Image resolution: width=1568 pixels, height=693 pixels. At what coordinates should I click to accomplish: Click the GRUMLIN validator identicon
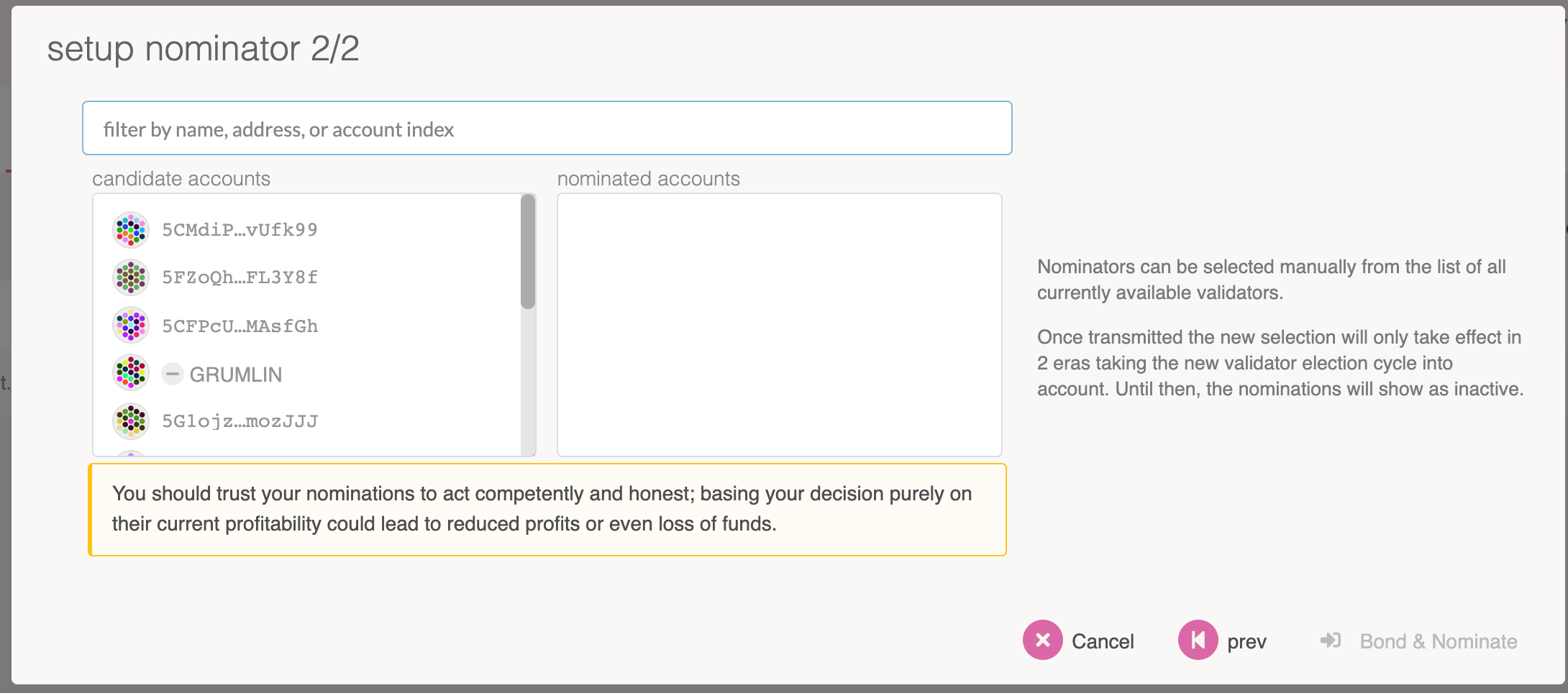pyautogui.click(x=131, y=373)
